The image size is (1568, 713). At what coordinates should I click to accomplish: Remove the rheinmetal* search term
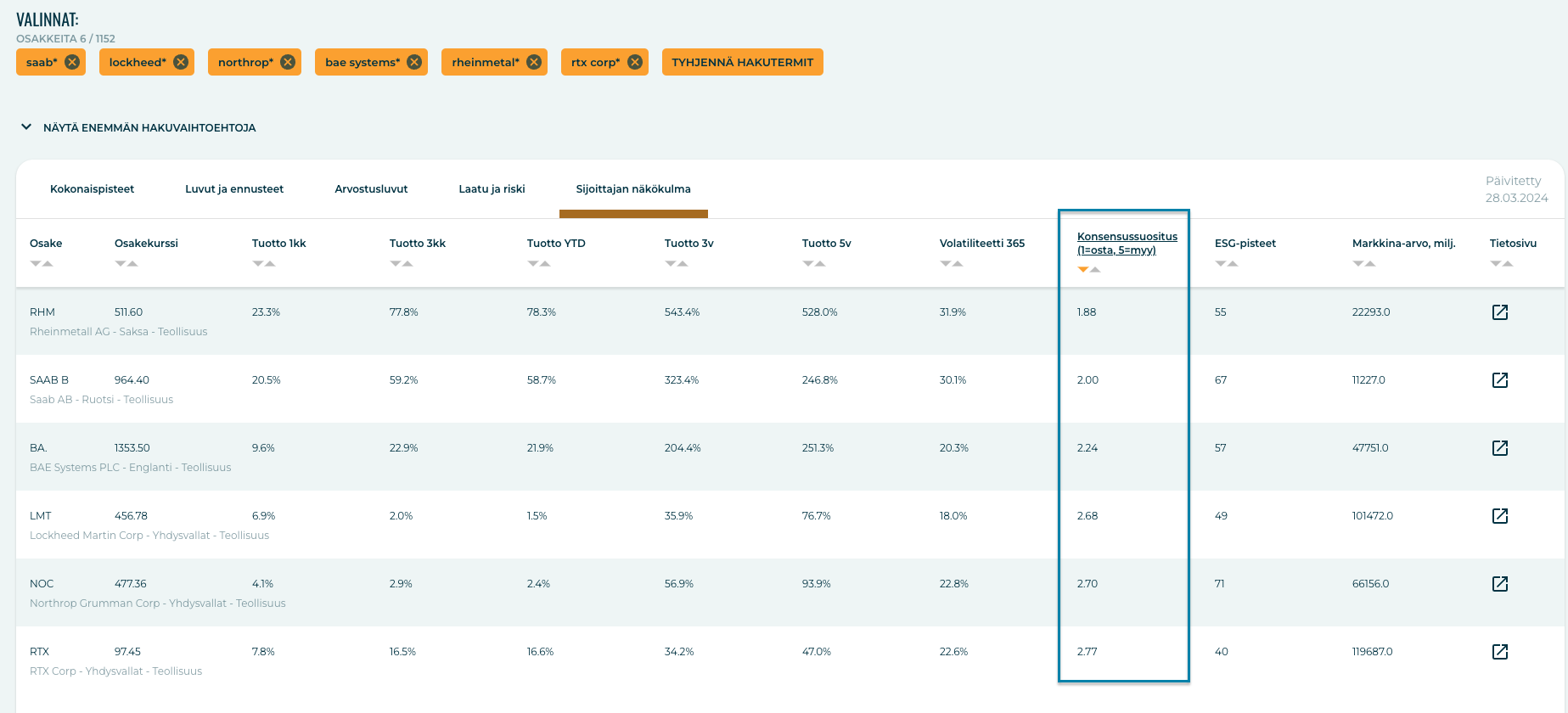[534, 62]
